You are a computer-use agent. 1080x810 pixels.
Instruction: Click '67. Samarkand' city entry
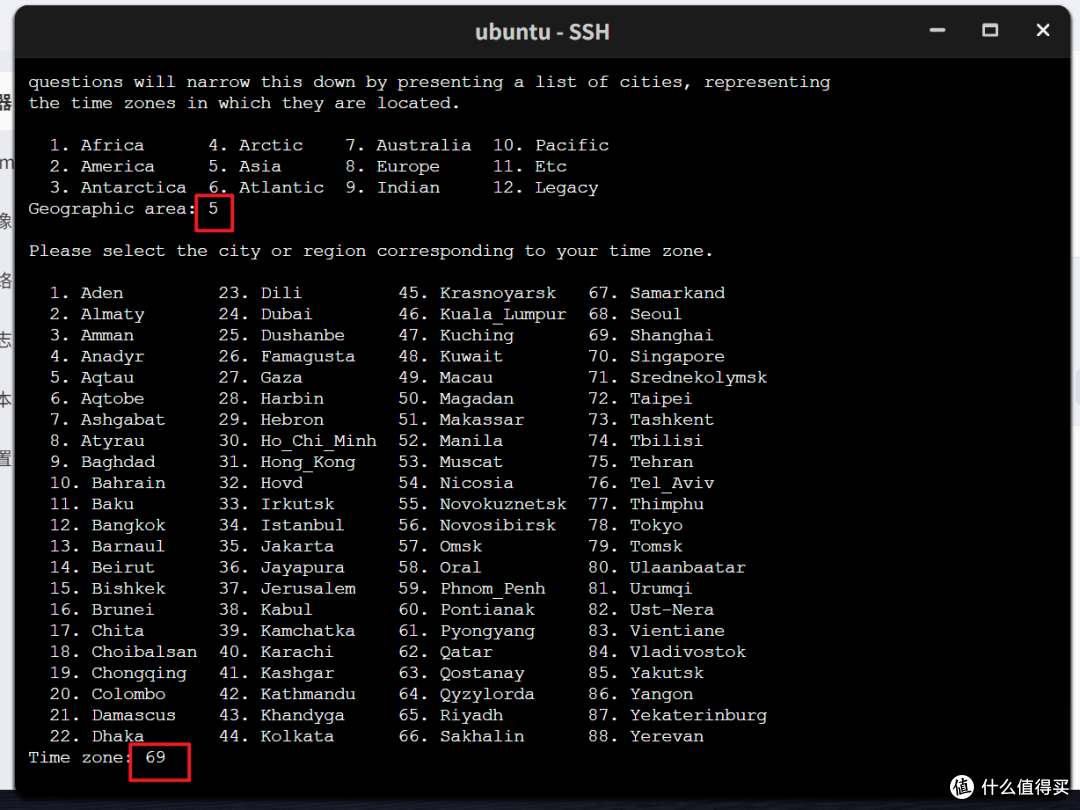point(656,293)
